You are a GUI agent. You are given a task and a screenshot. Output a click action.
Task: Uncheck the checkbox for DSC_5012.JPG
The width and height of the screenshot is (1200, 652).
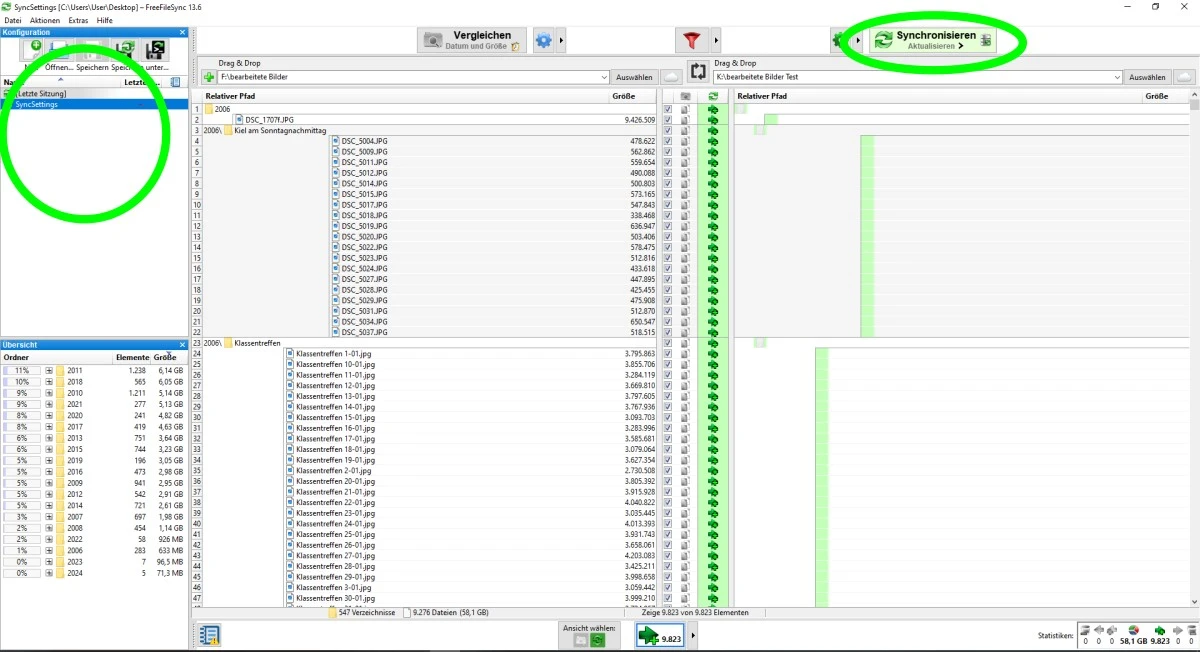668,173
